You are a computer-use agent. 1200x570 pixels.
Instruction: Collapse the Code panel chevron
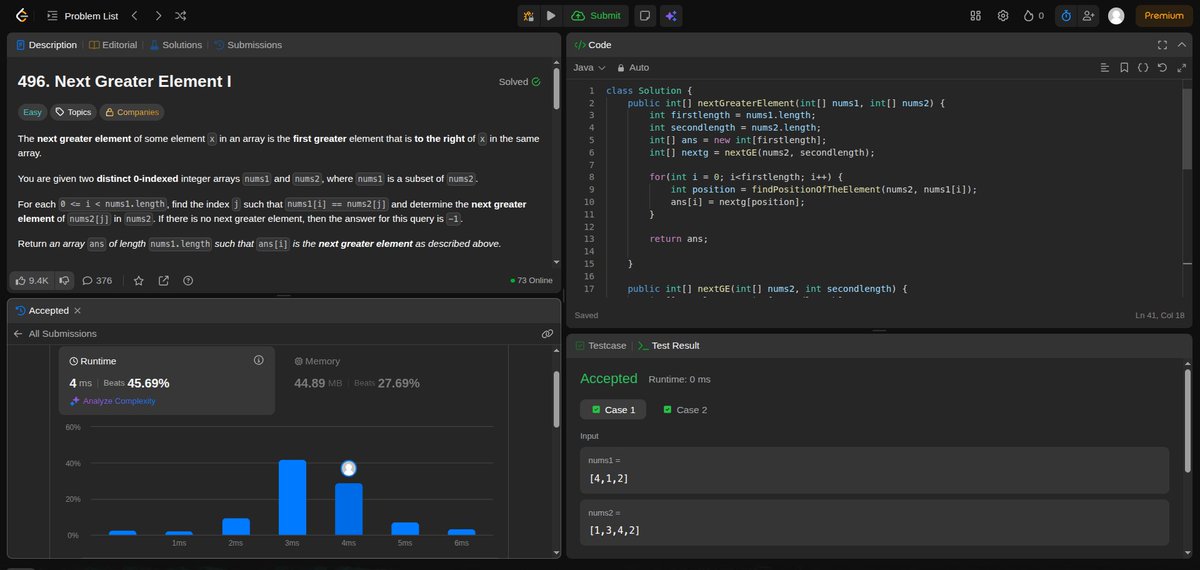(1180, 45)
